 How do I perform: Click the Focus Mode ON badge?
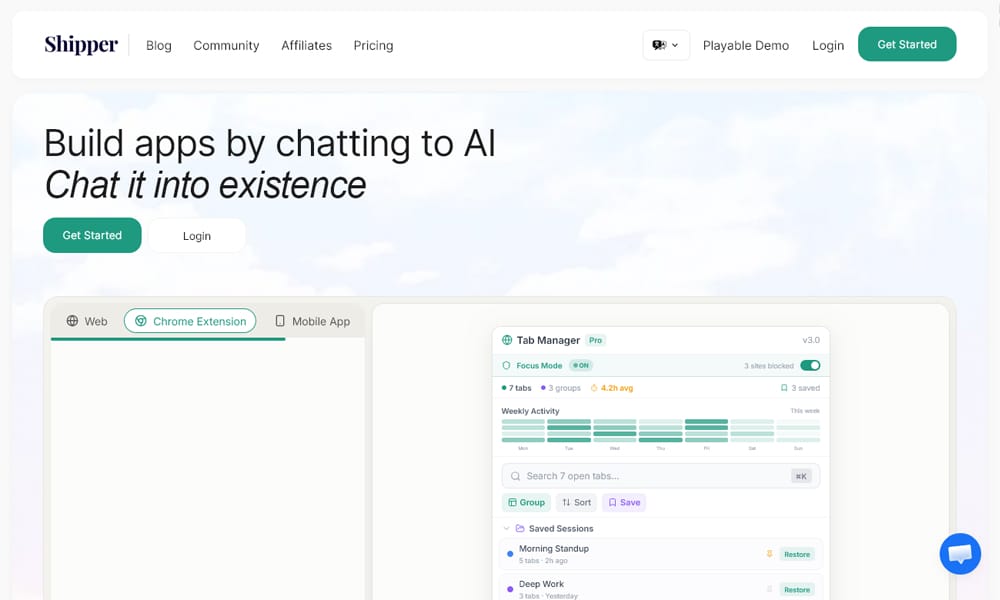tap(581, 365)
